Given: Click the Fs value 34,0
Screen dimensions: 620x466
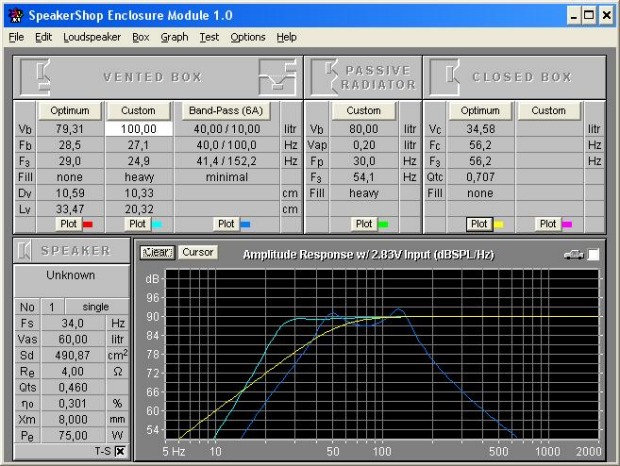Looking at the screenshot, I should pos(73,323).
